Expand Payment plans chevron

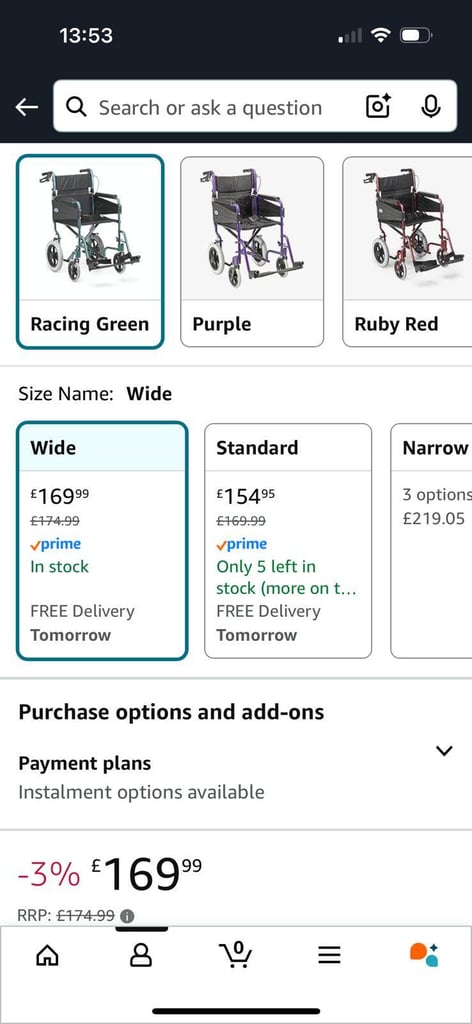(444, 750)
